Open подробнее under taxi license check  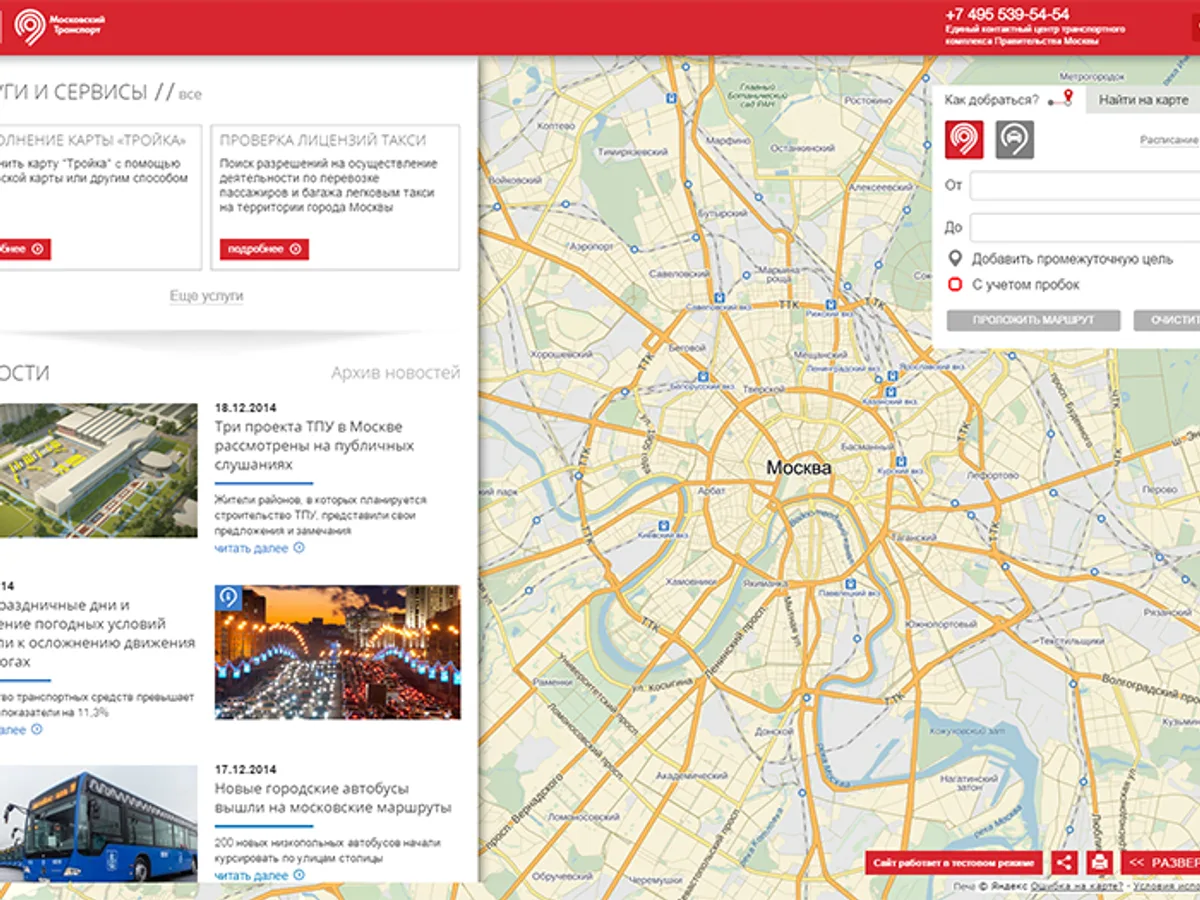coord(264,249)
